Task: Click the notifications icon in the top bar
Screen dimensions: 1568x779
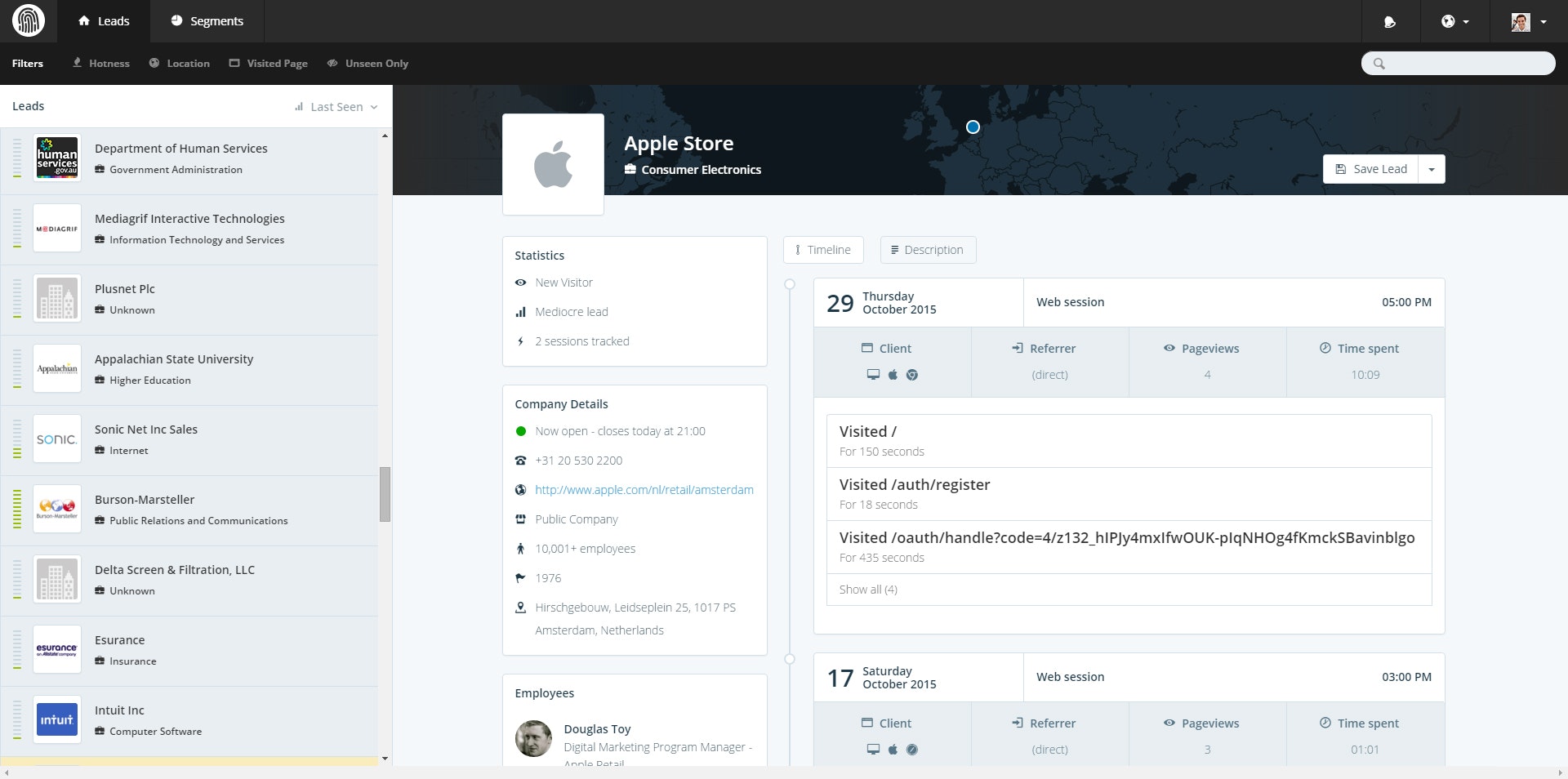Action: 1390,22
